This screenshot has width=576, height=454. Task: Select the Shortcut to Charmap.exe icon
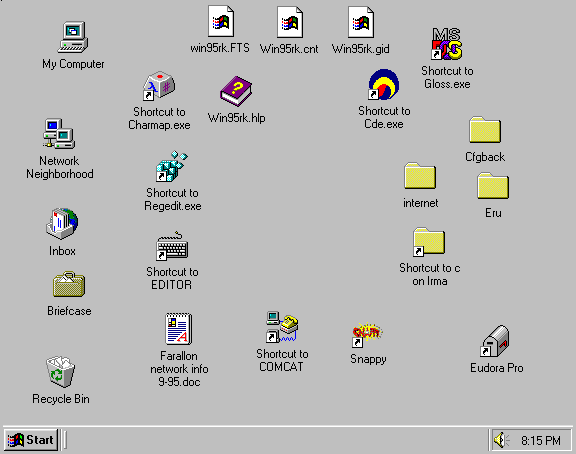(159, 86)
